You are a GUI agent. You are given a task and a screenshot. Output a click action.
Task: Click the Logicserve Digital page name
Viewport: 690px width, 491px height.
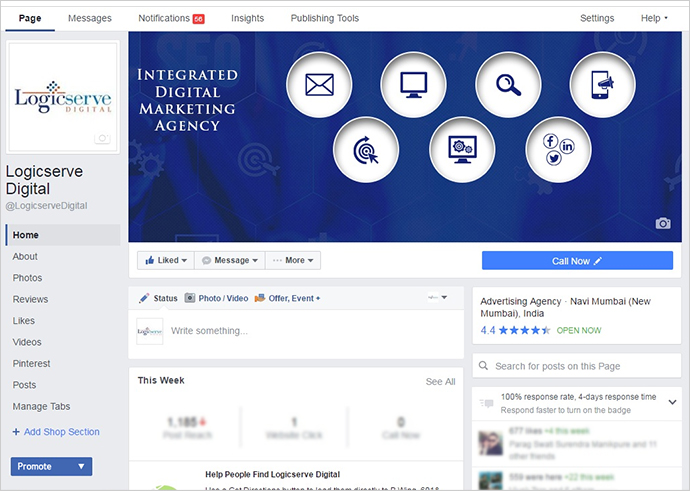click(x=44, y=180)
